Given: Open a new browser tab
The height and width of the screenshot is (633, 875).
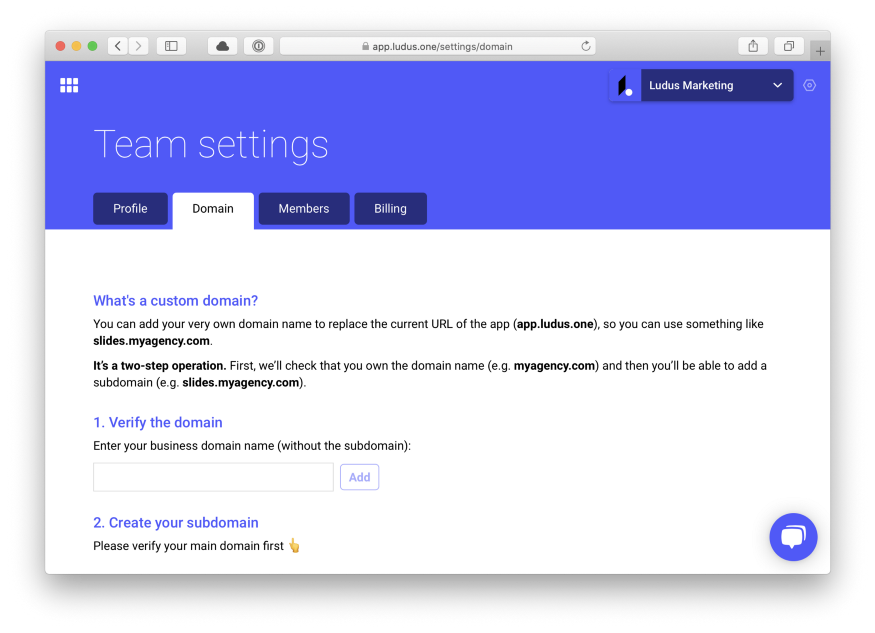Looking at the screenshot, I should tap(820, 50).
